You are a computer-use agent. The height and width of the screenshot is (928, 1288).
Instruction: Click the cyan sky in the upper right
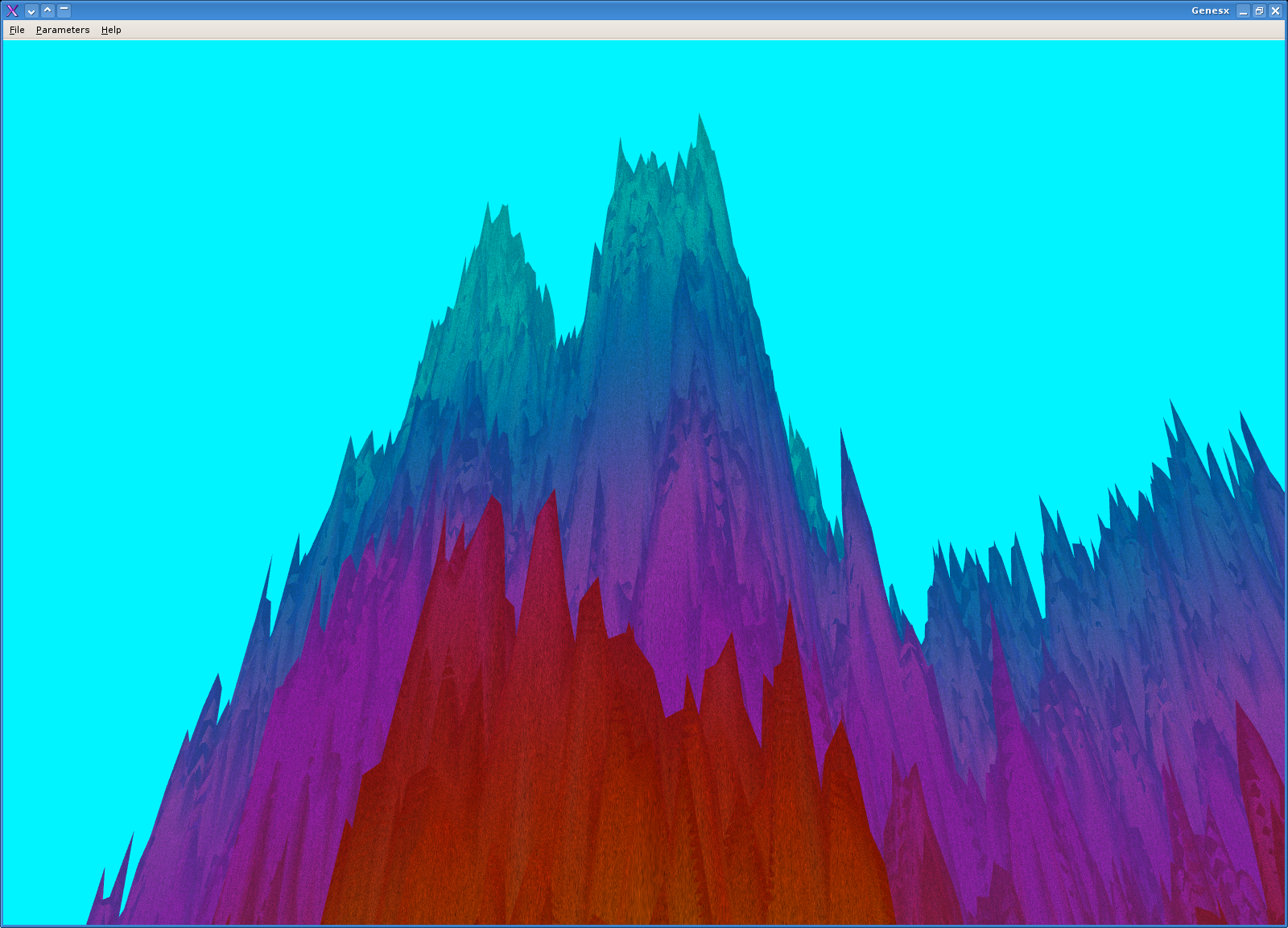(1046, 201)
